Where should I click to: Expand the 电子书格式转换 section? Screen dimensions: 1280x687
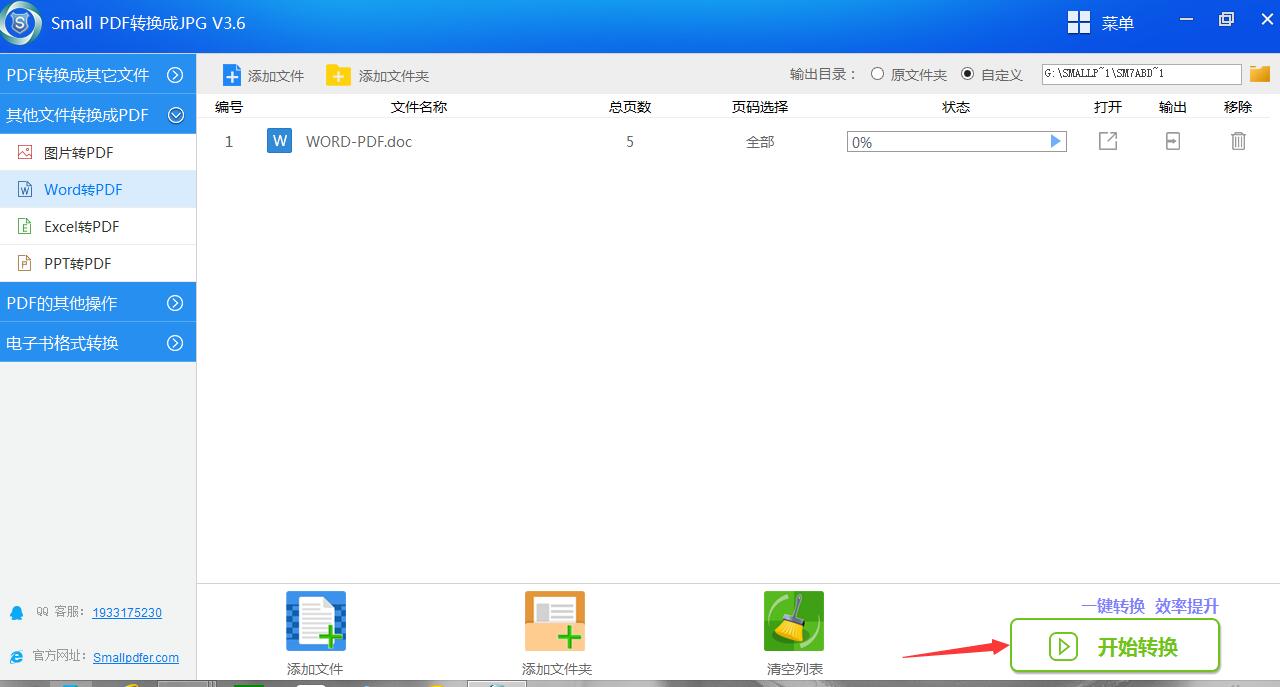[x=175, y=343]
